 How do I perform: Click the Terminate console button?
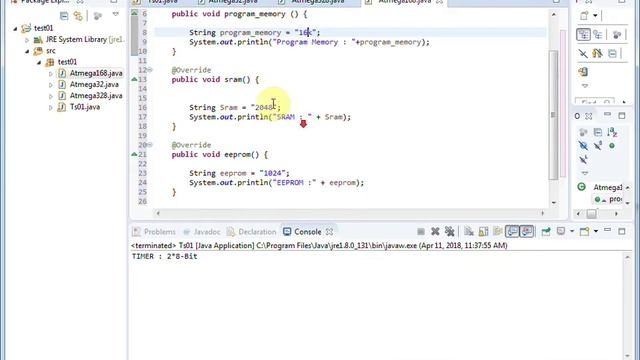tap(421, 232)
